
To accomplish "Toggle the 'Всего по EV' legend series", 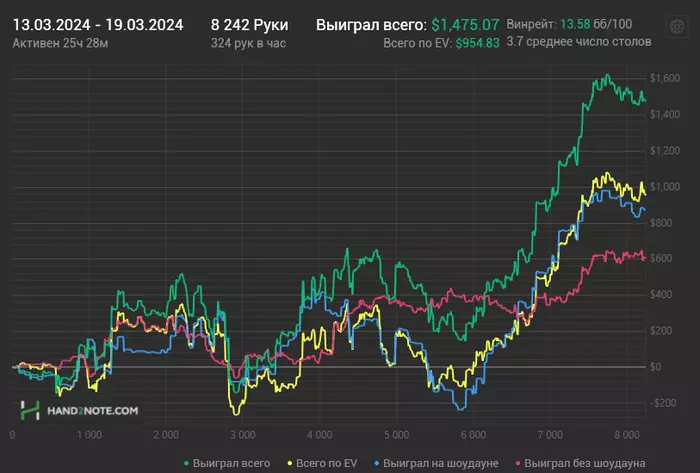I will click(322, 463).
